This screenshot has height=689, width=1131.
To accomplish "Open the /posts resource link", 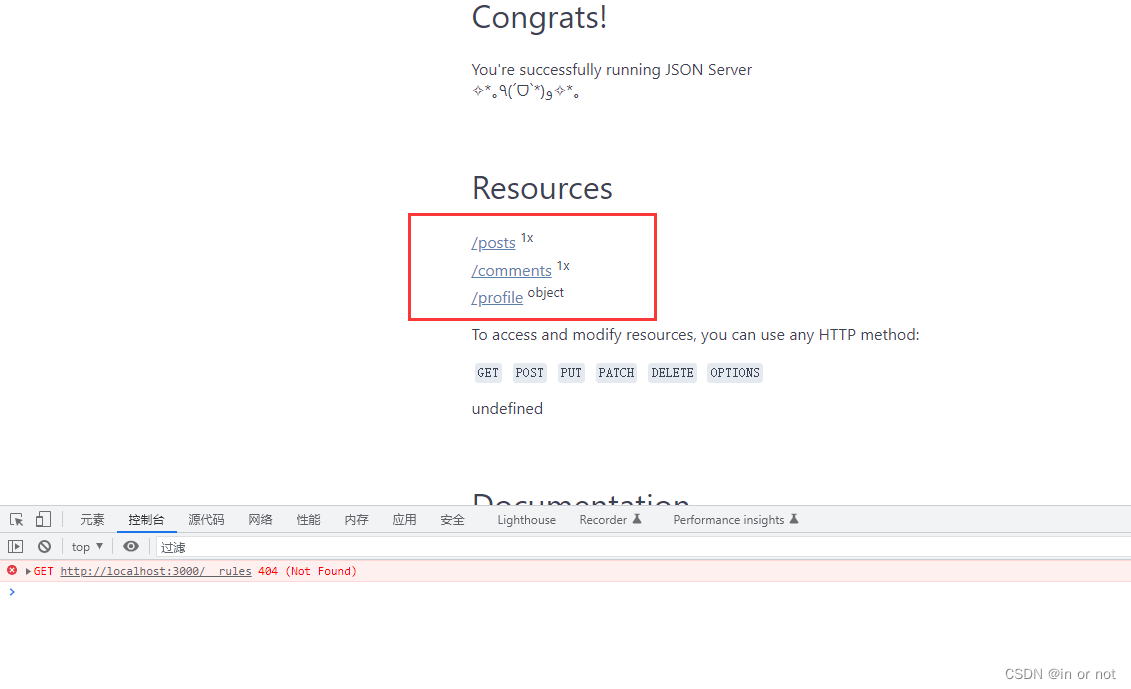I will [493, 242].
